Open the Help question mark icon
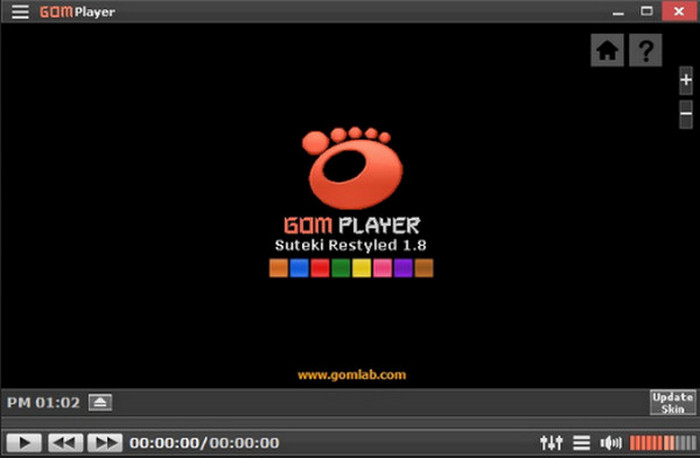The image size is (700, 458). pyautogui.click(x=646, y=50)
